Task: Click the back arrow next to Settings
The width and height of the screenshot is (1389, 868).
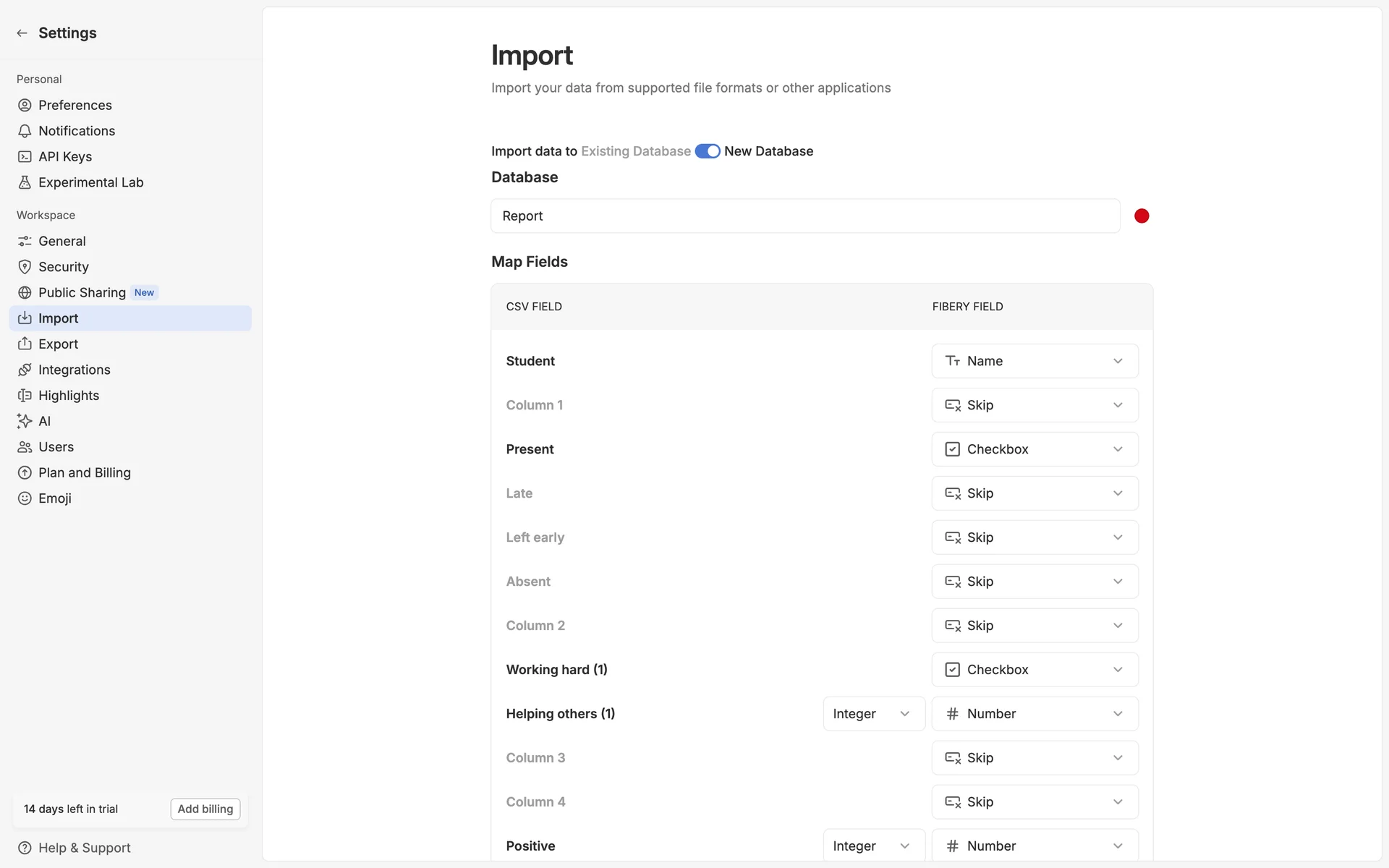Action: click(22, 33)
